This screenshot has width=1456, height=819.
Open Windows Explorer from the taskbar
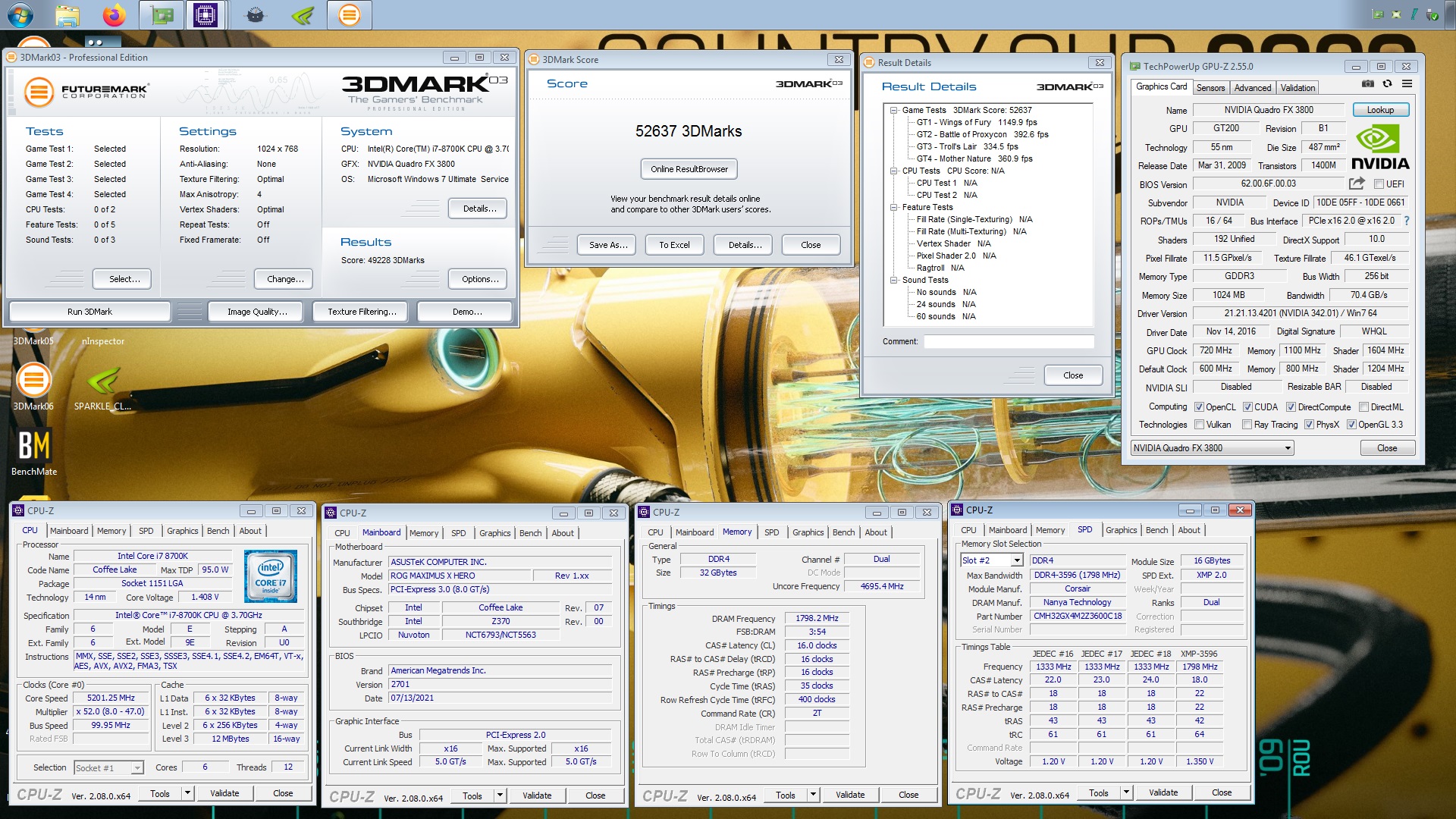67,14
